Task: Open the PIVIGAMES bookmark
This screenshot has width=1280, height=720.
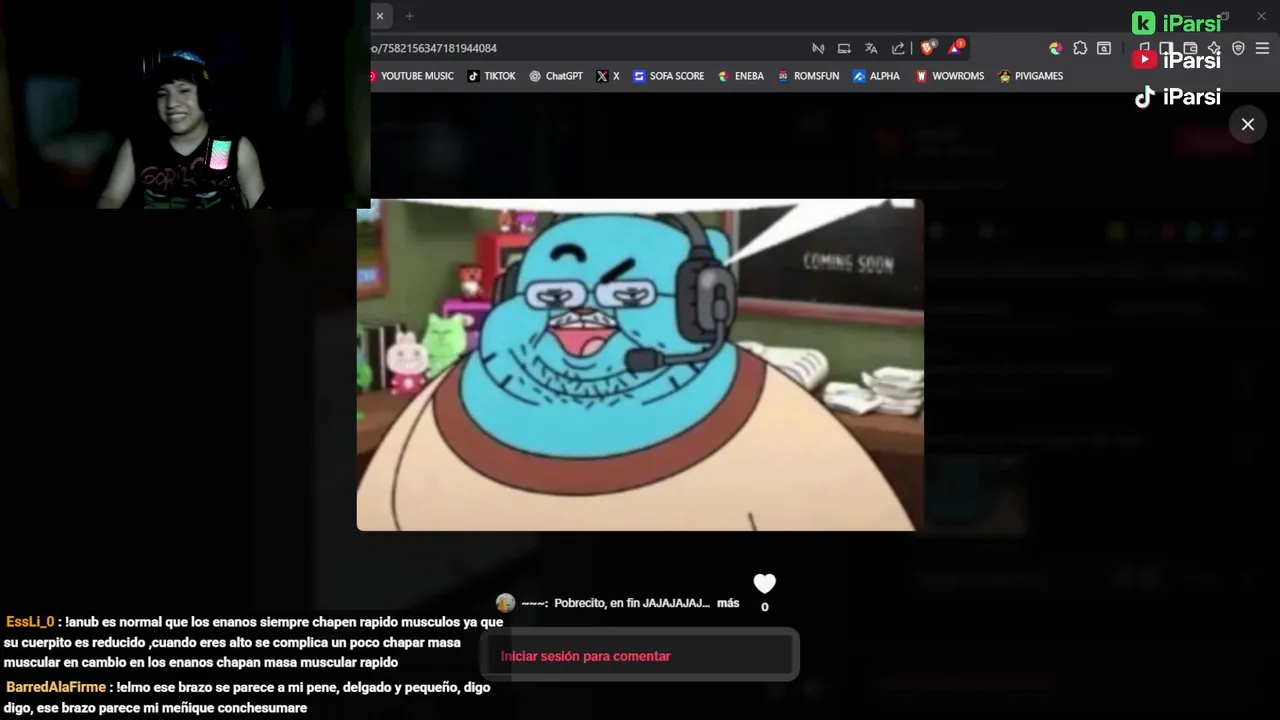Action: pos(1031,76)
